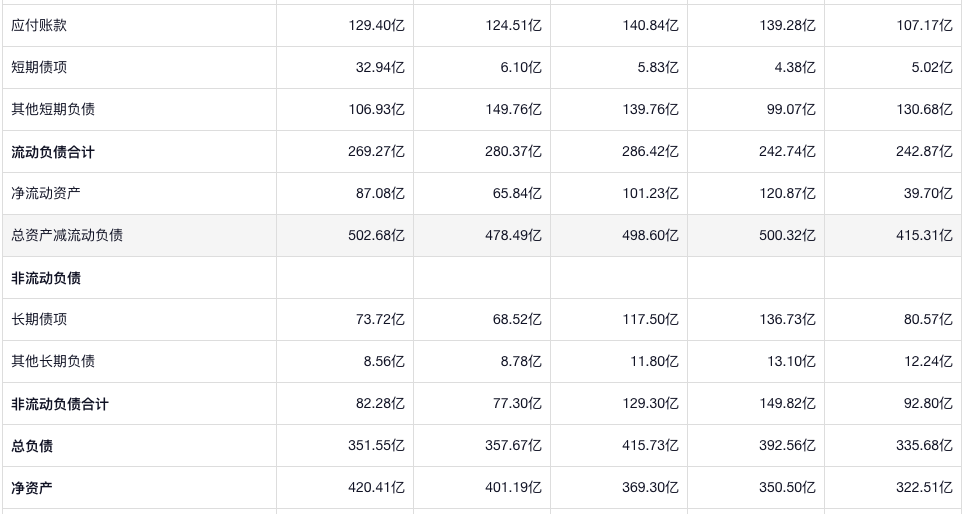Select the 长期债项 row label
This screenshot has height=514, width=962.
click(x=39, y=319)
